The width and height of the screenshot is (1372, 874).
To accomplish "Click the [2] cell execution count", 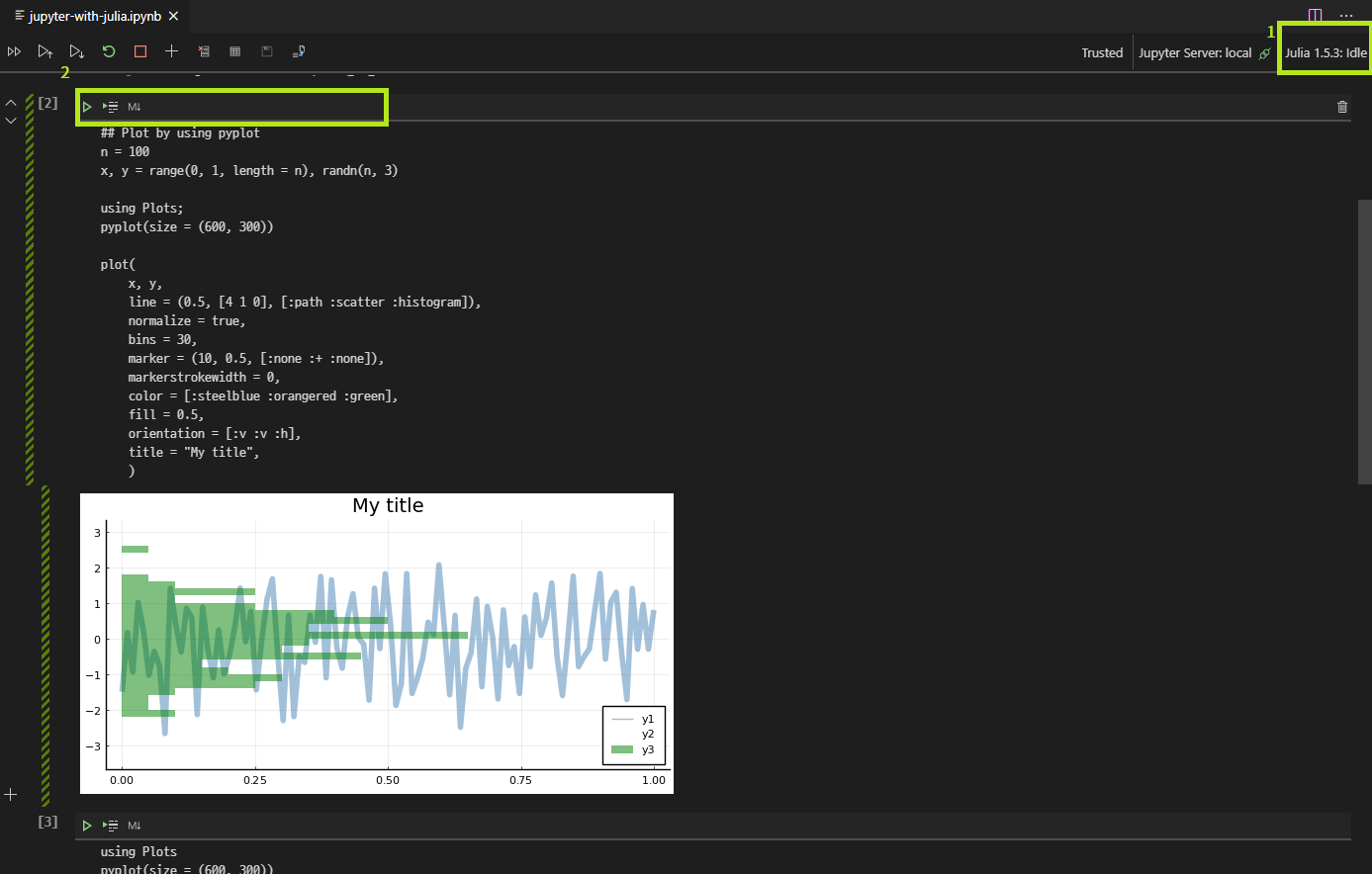I will (47, 103).
